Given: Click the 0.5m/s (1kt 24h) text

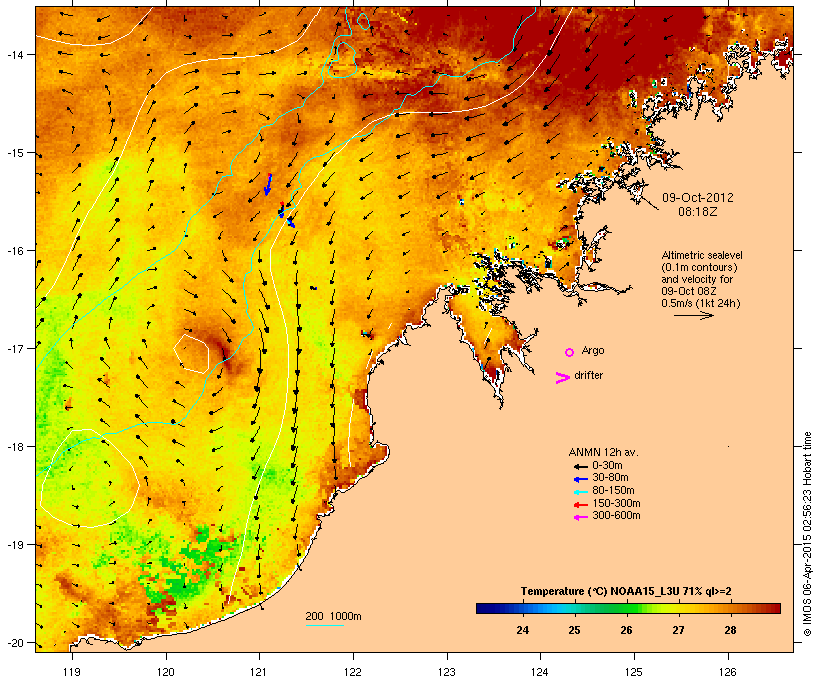Looking at the screenshot, I should click(701, 303).
